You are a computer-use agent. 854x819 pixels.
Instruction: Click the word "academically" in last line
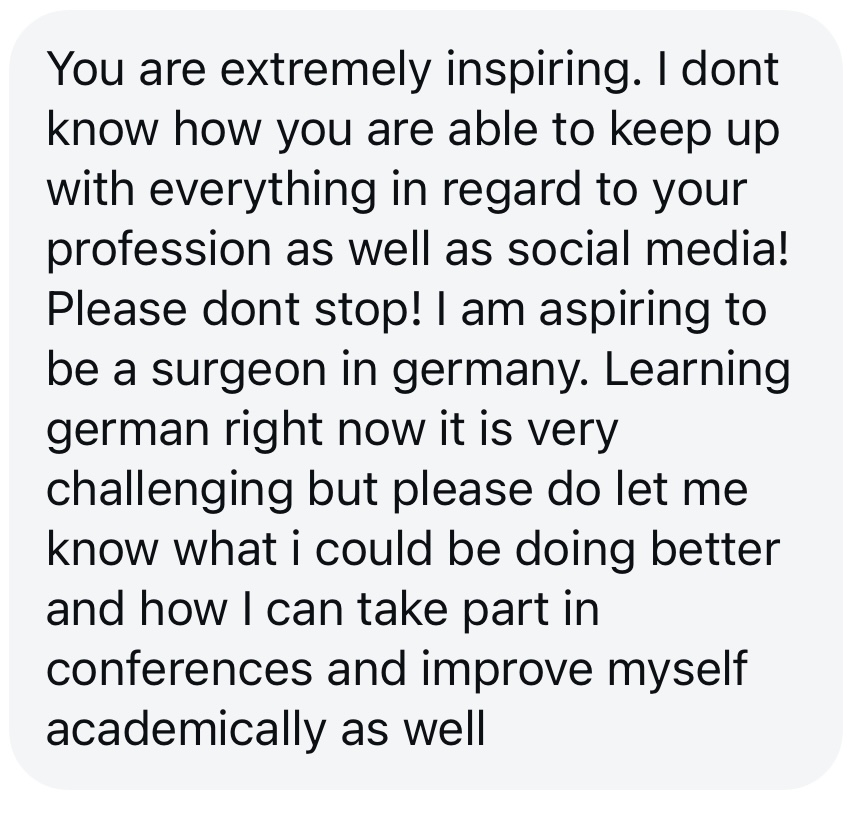click(187, 731)
